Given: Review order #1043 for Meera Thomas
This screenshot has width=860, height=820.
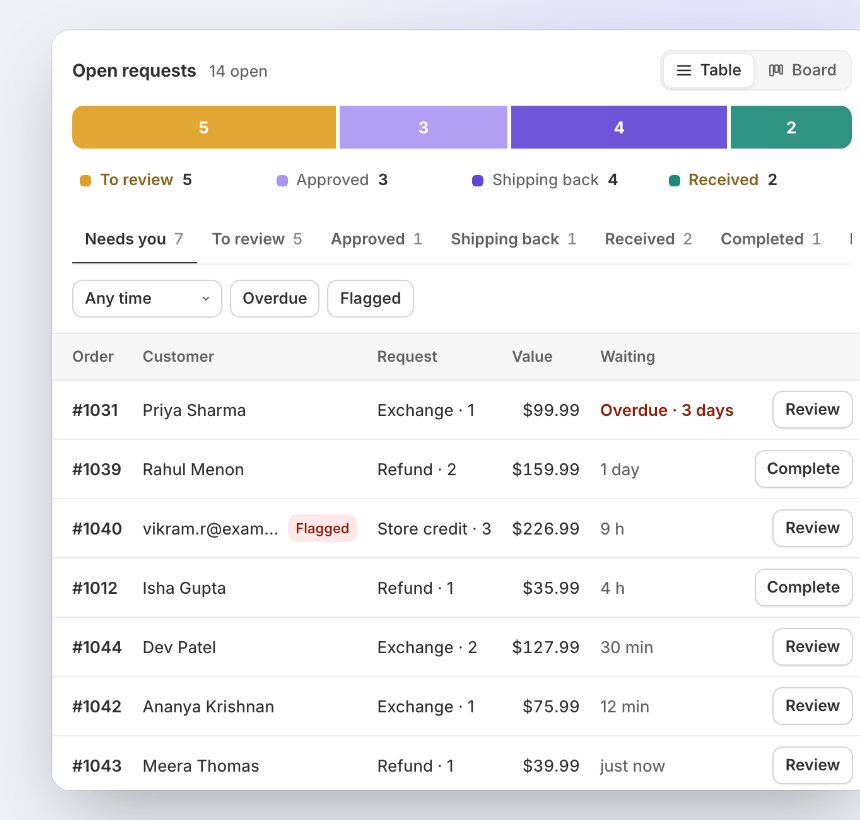Looking at the screenshot, I should pos(812,765).
